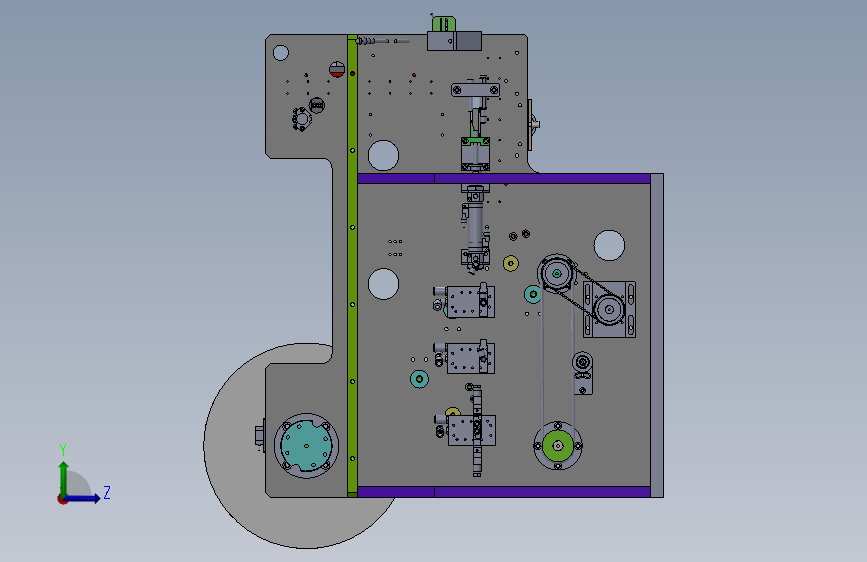867x562 pixels.
Task: Select the green pulley at belt bottom
Action: [x=558, y=446]
